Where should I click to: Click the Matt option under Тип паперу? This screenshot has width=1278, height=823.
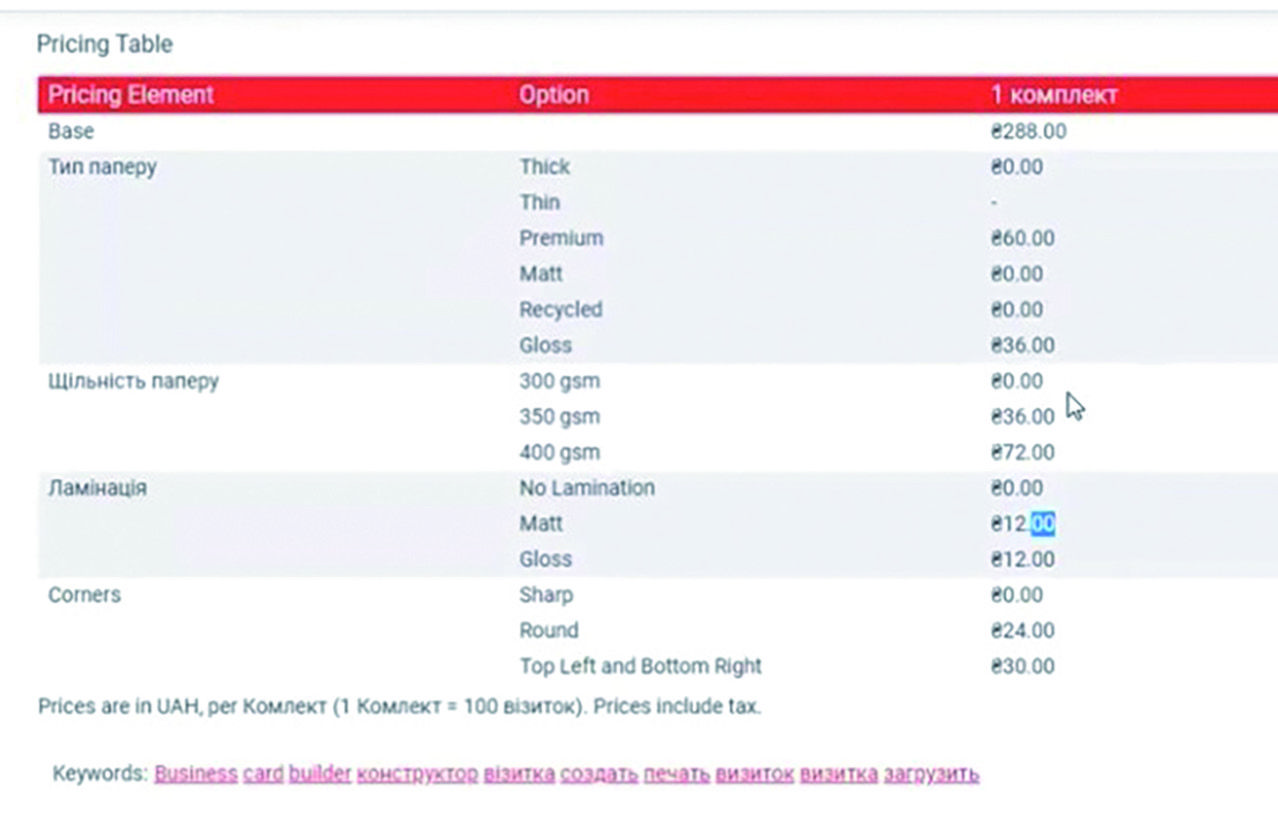click(541, 274)
